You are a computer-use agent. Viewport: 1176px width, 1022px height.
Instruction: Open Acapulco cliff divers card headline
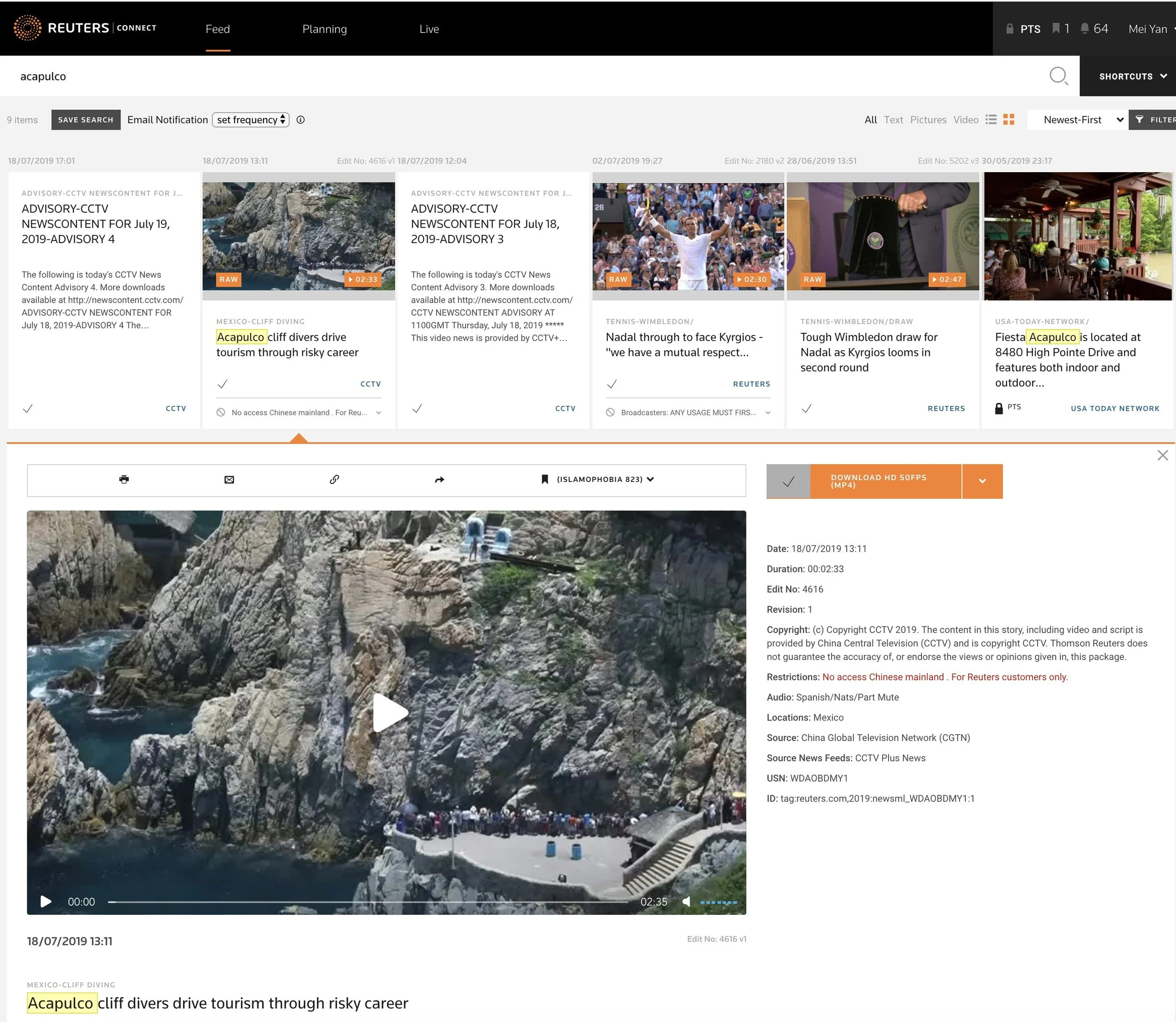(287, 344)
